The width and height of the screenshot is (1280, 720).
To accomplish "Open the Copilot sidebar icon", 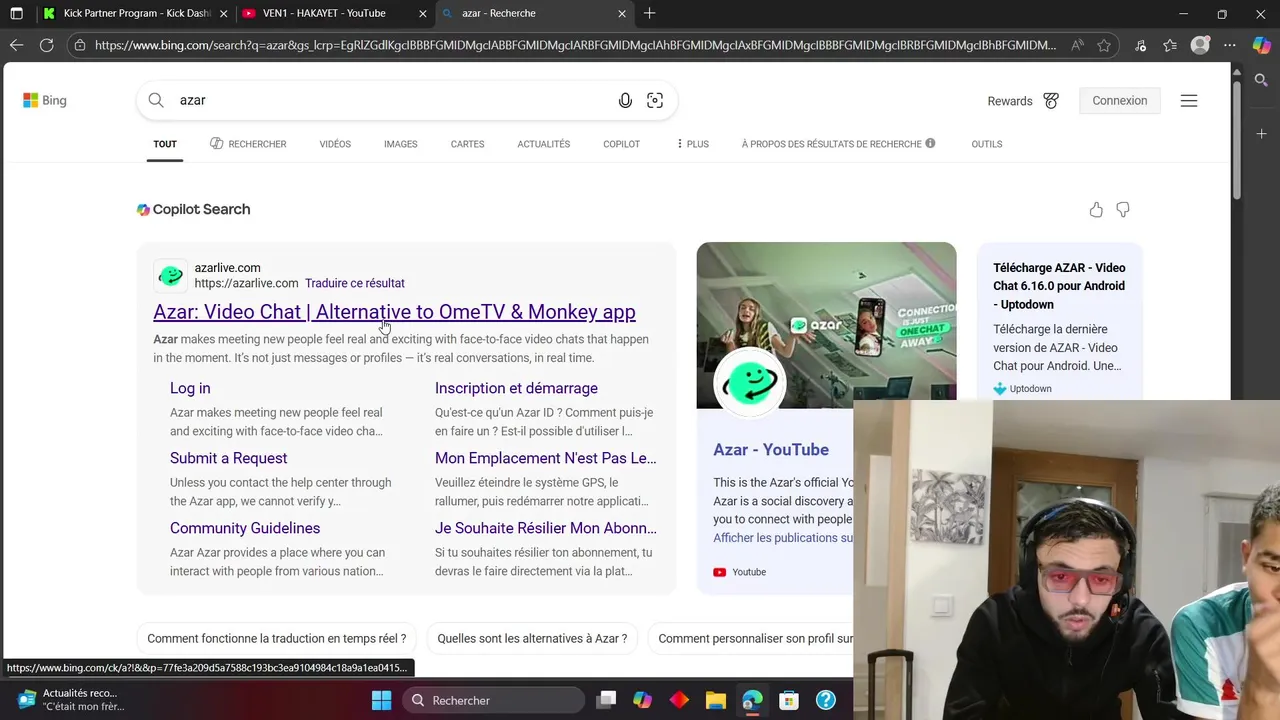I will coord(1261,45).
